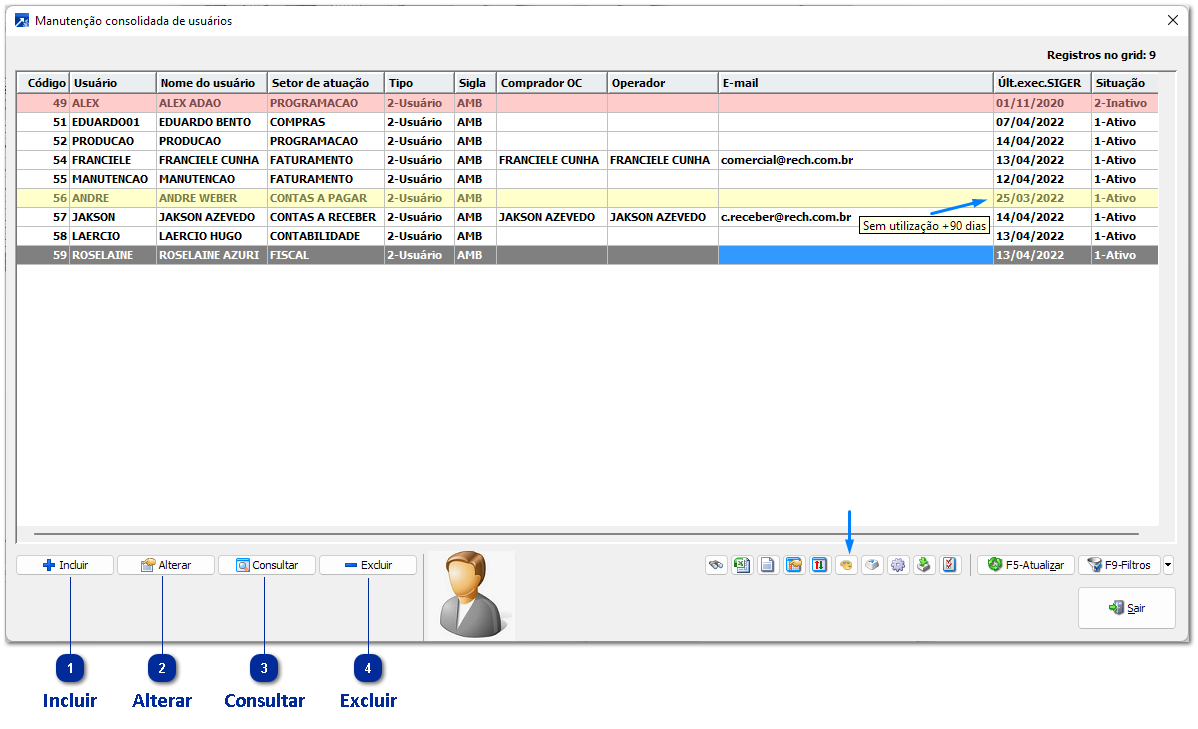Export grid with the Excel icon
The image size is (1198, 729).
[x=742, y=565]
